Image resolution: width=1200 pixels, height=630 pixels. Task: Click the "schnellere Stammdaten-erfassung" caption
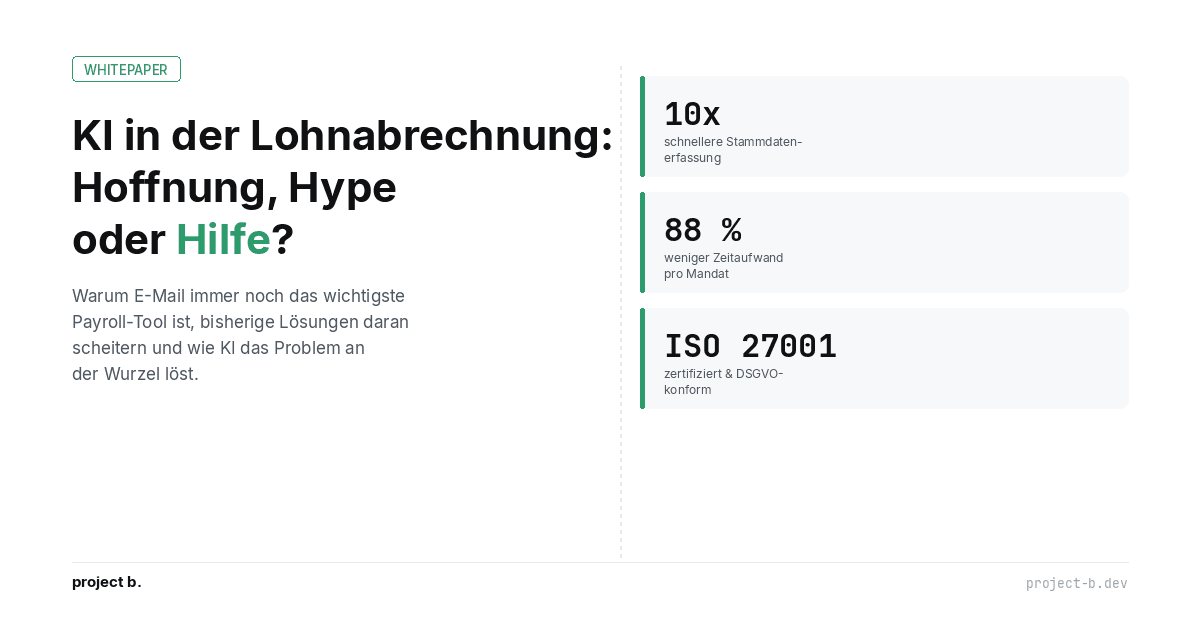733,150
